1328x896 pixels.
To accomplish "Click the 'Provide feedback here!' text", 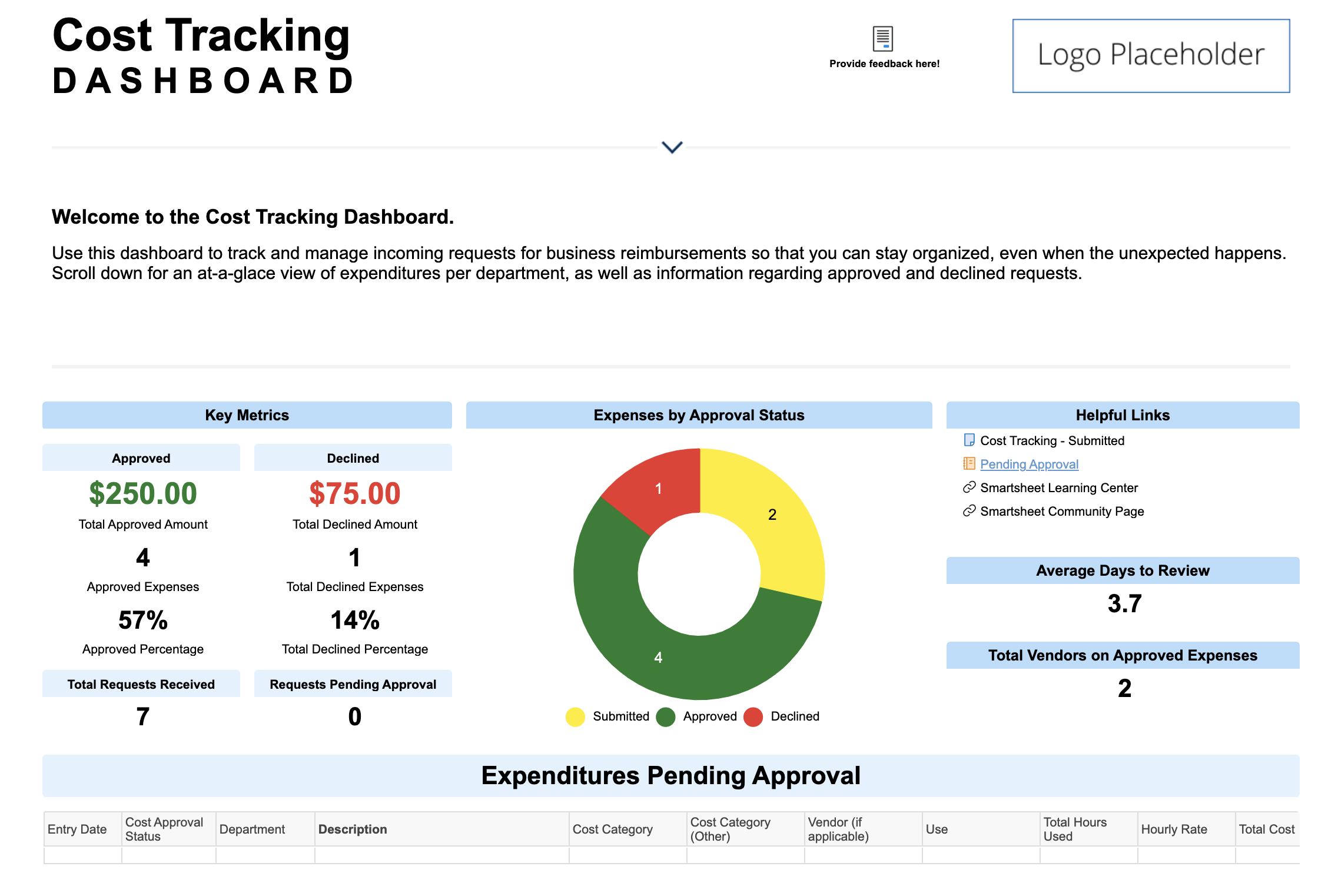I will 884,64.
